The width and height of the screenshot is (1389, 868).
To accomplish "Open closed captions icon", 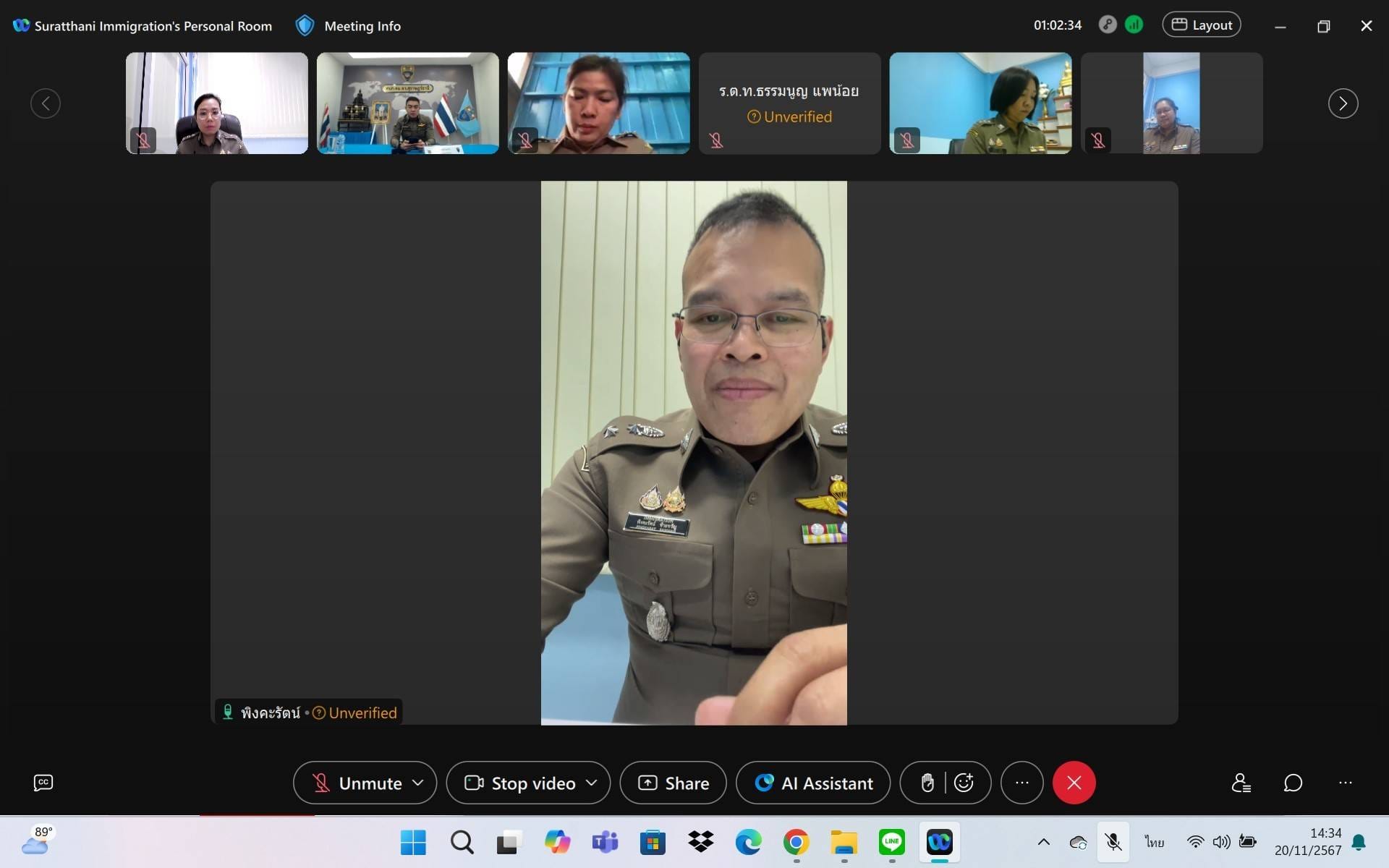I will (x=43, y=783).
